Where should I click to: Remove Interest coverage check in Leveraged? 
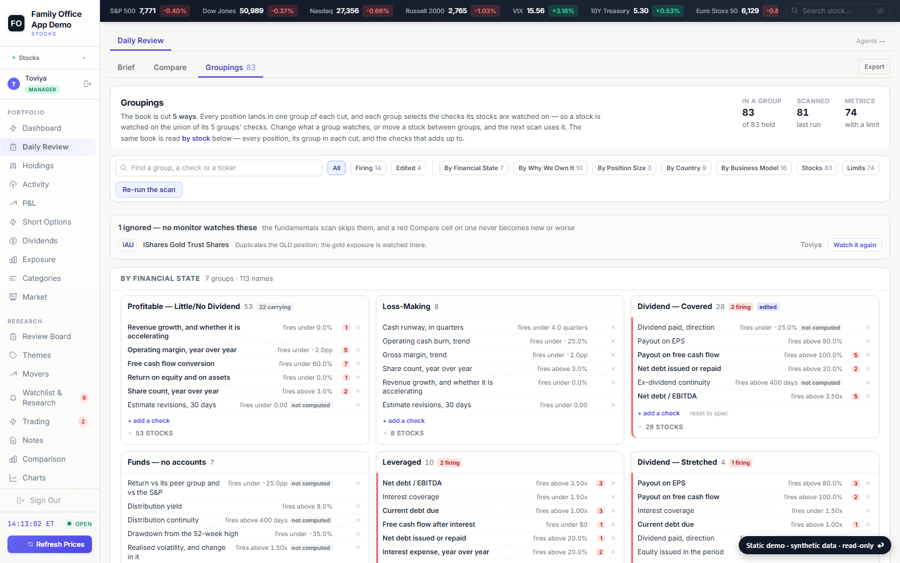[613, 497]
